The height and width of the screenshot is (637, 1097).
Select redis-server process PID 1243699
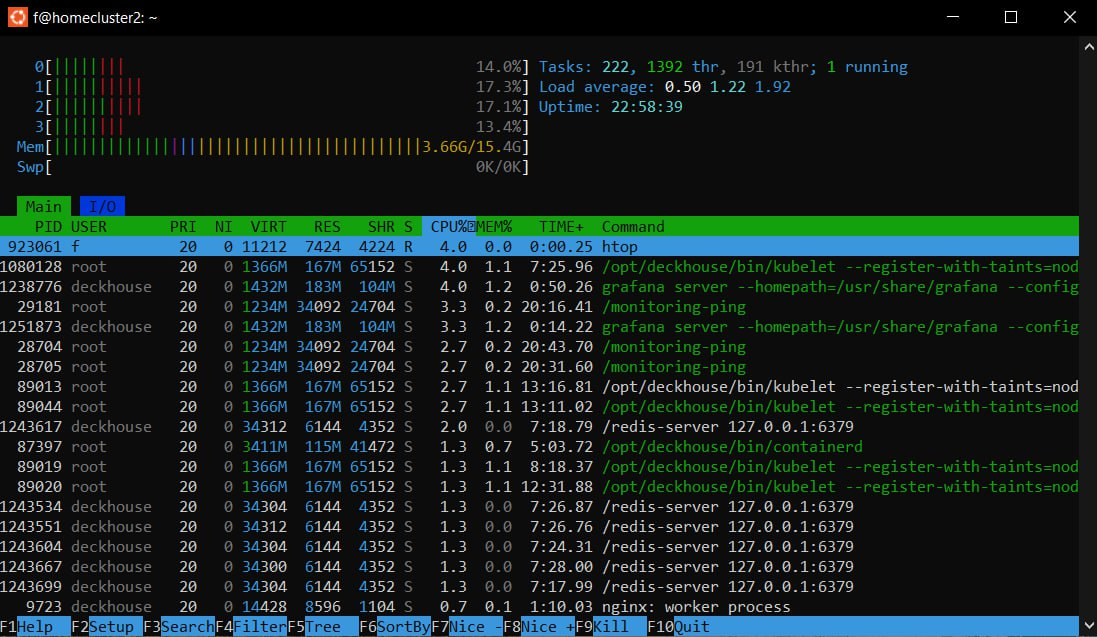pyautogui.click(x=539, y=587)
